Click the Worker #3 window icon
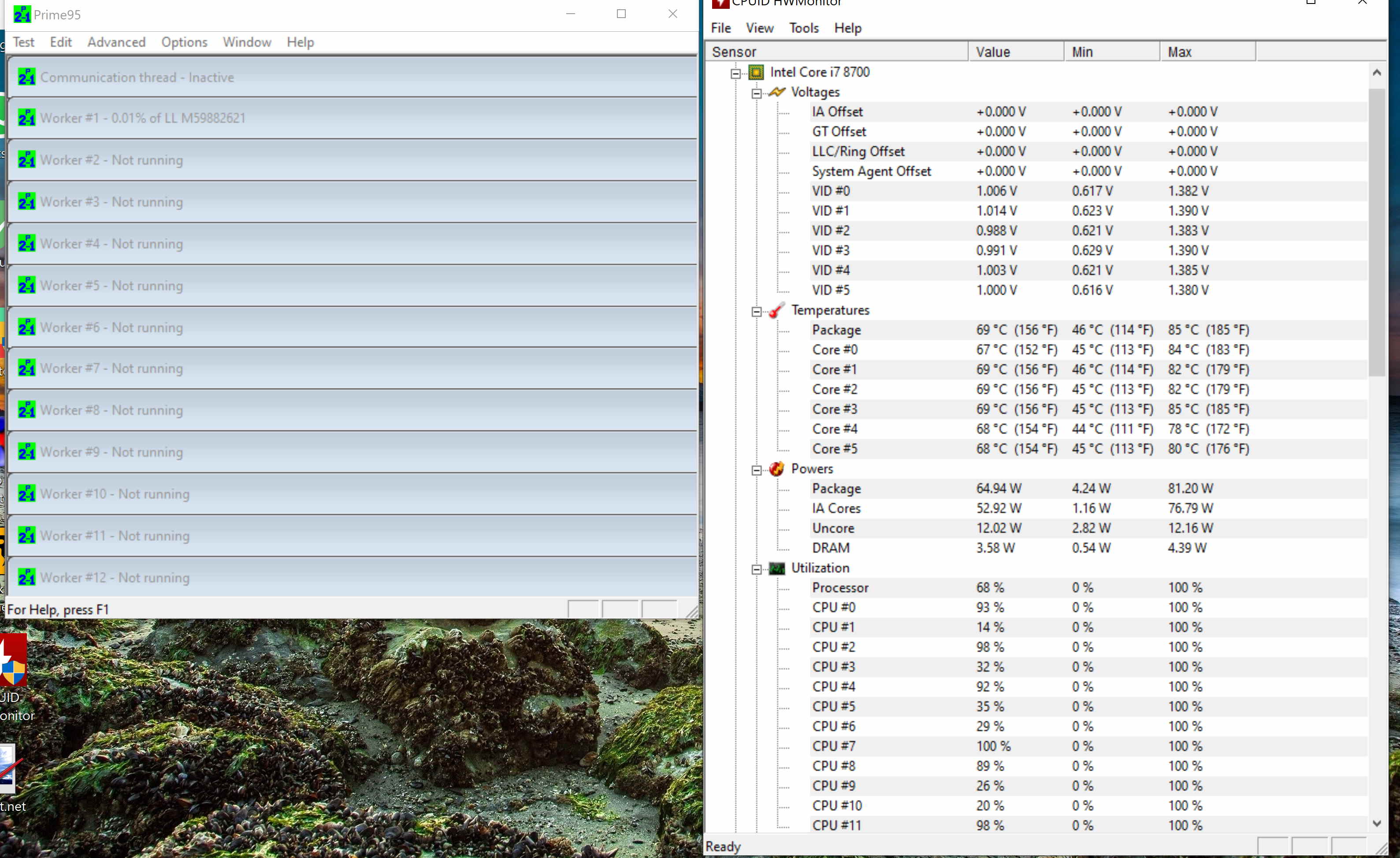The image size is (1400, 858). pyautogui.click(x=27, y=202)
